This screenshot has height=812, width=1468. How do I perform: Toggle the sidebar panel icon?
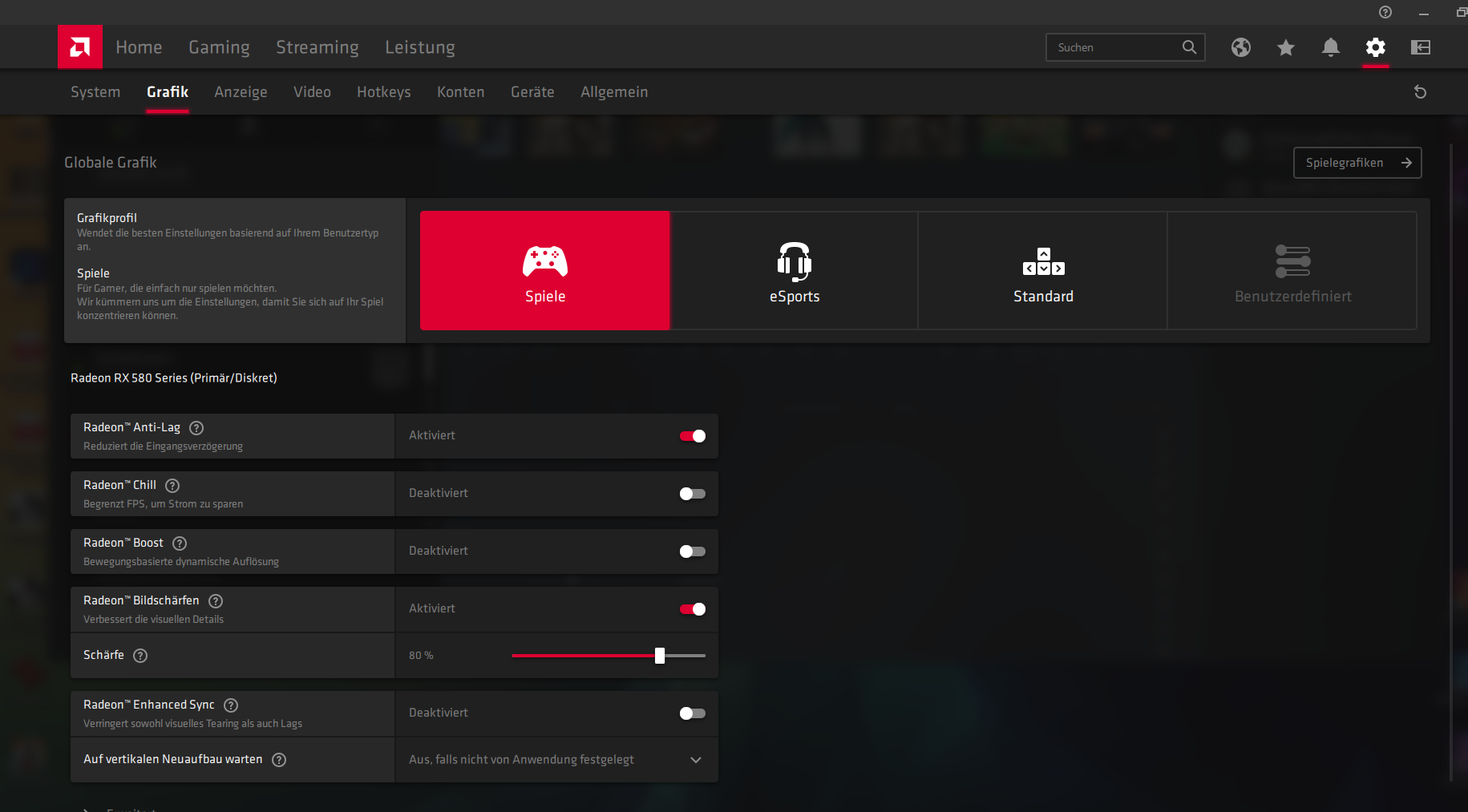click(x=1421, y=47)
